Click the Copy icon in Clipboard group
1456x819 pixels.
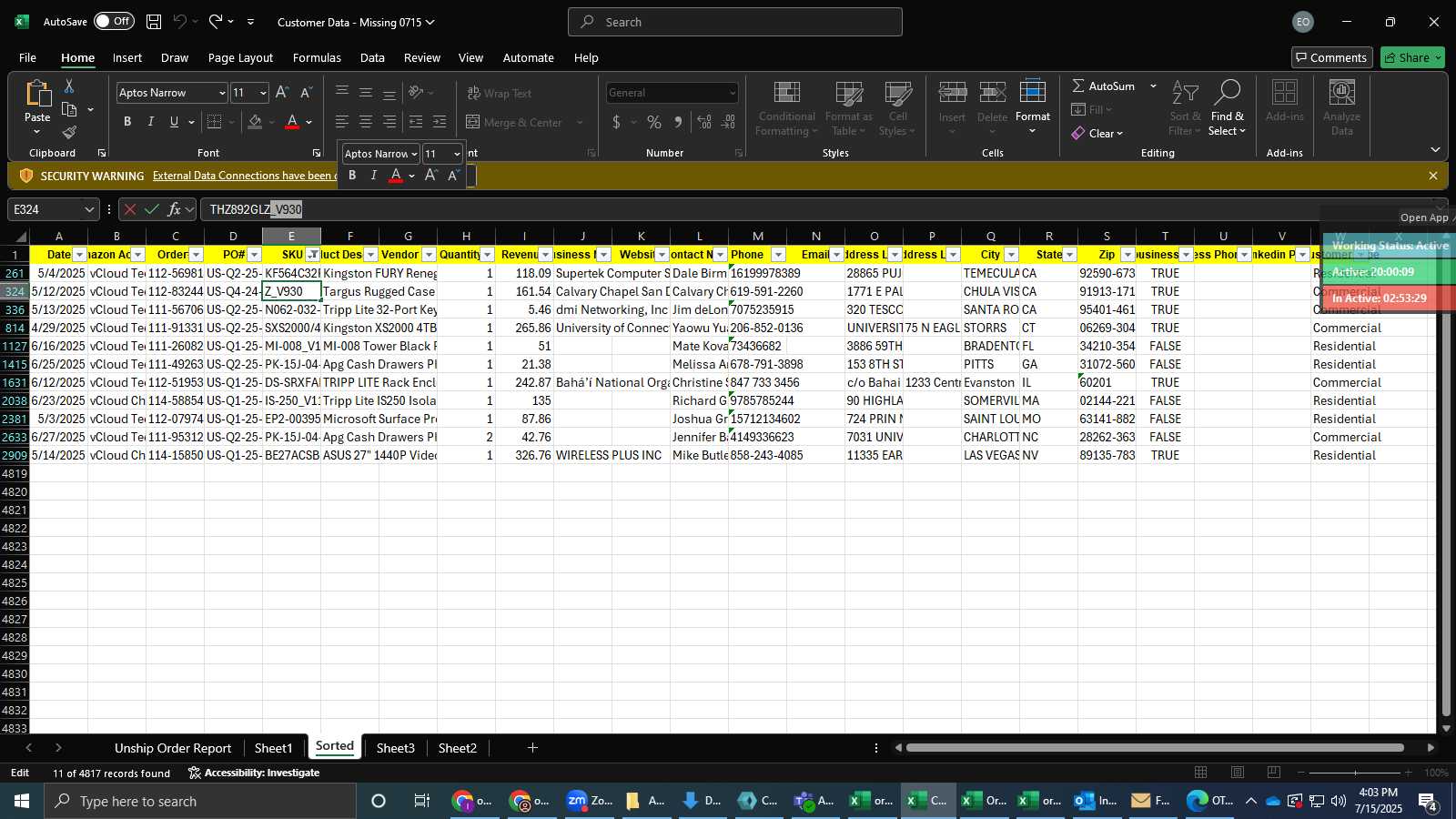pos(69,109)
